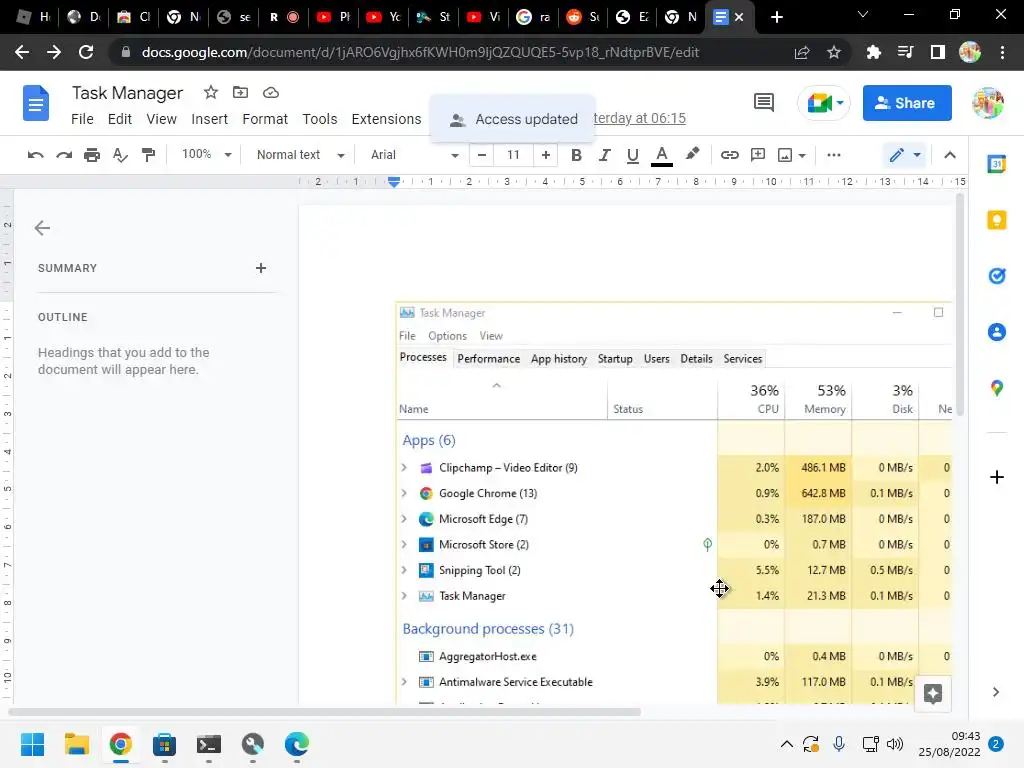Viewport: 1024px width, 768px height.
Task: Open the text color picker
Action: [x=662, y=155]
